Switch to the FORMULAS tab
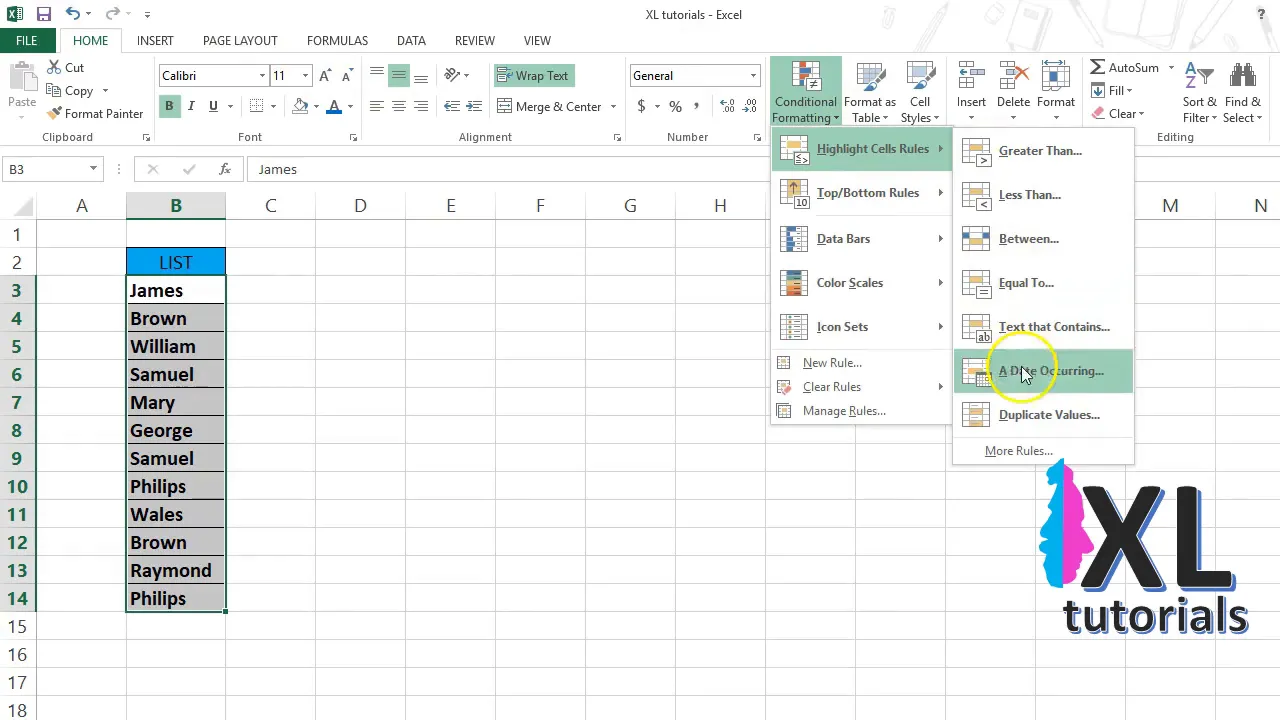This screenshot has width=1280, height=720. 337,41
